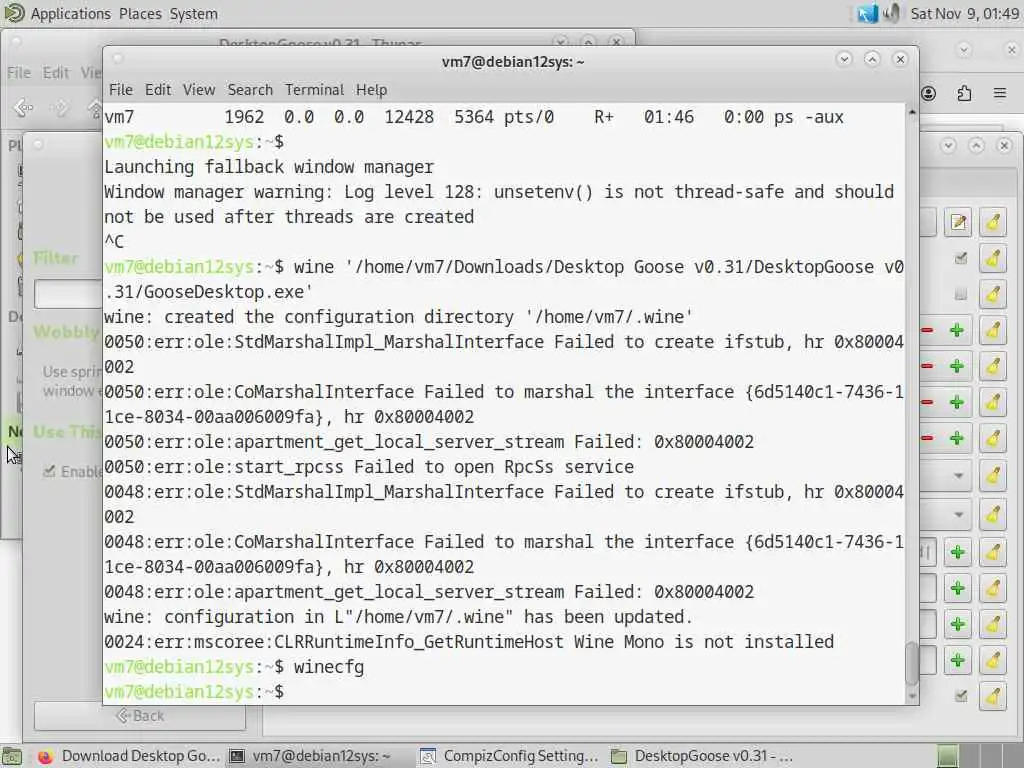The image size is (1024, 768).
Task: Open the Places menu in top panel
Action: [x=140, y=14]
